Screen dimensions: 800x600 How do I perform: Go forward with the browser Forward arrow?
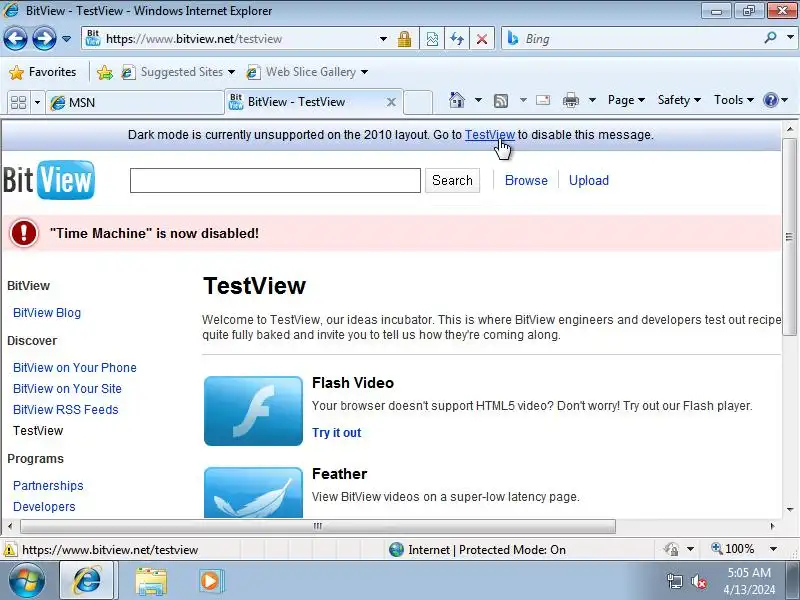[44, 38]
